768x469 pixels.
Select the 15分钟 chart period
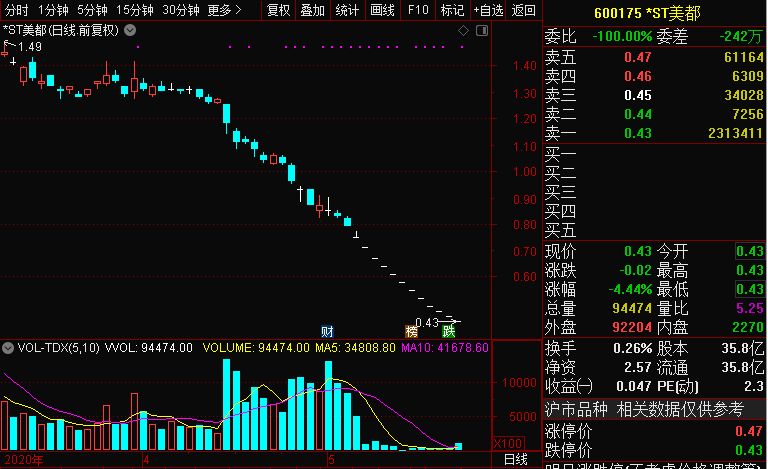click(135, 10)
